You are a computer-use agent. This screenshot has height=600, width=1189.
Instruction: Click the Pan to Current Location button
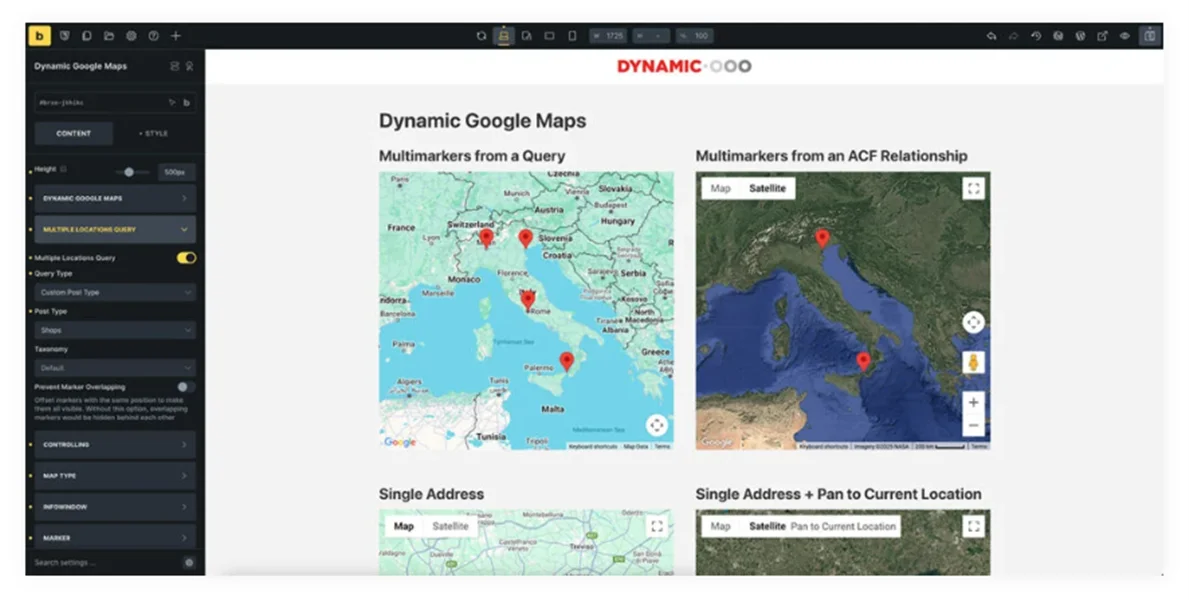[843, 526]
